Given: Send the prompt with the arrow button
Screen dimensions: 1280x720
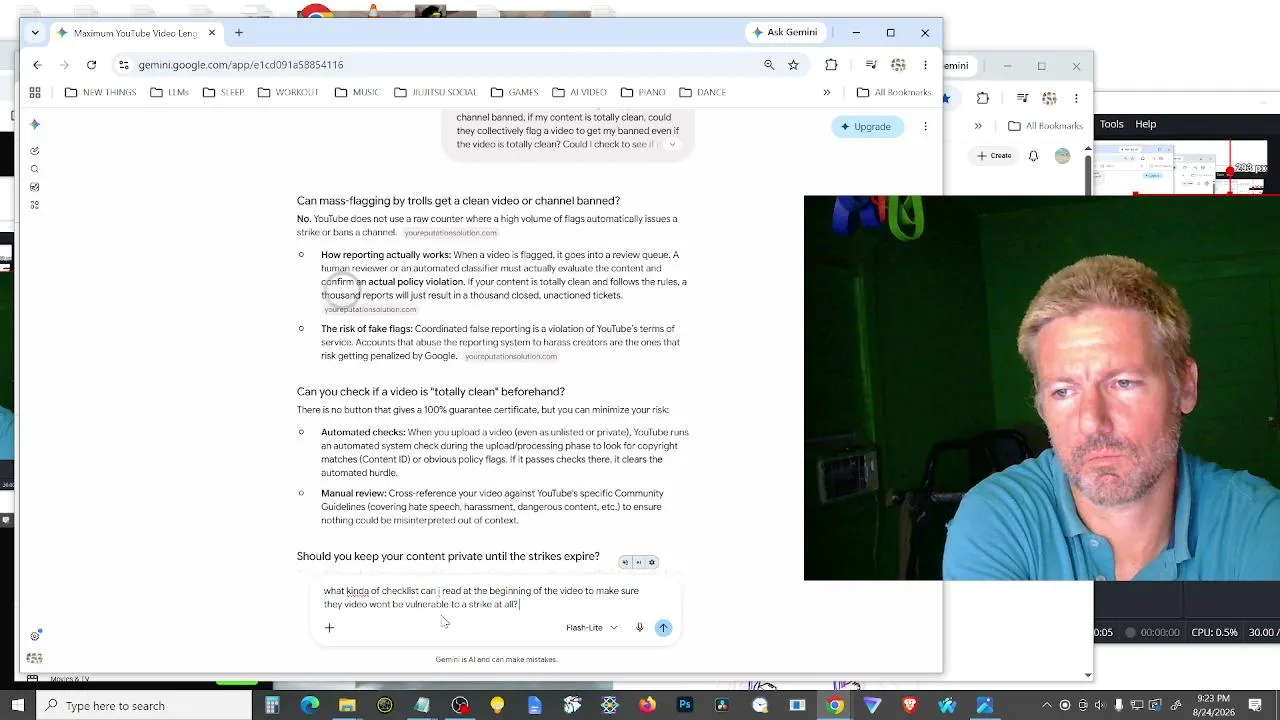Looking at the screenshot, I should tap(663, 628).
